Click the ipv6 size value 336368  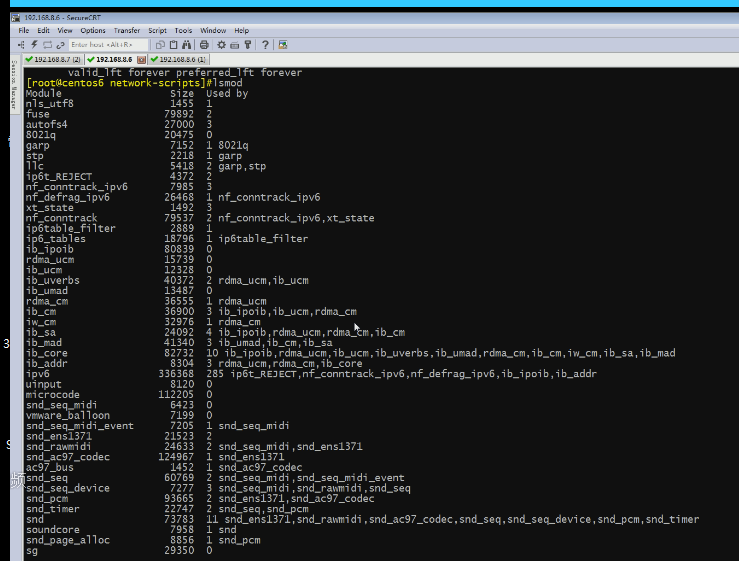point(176,373)
